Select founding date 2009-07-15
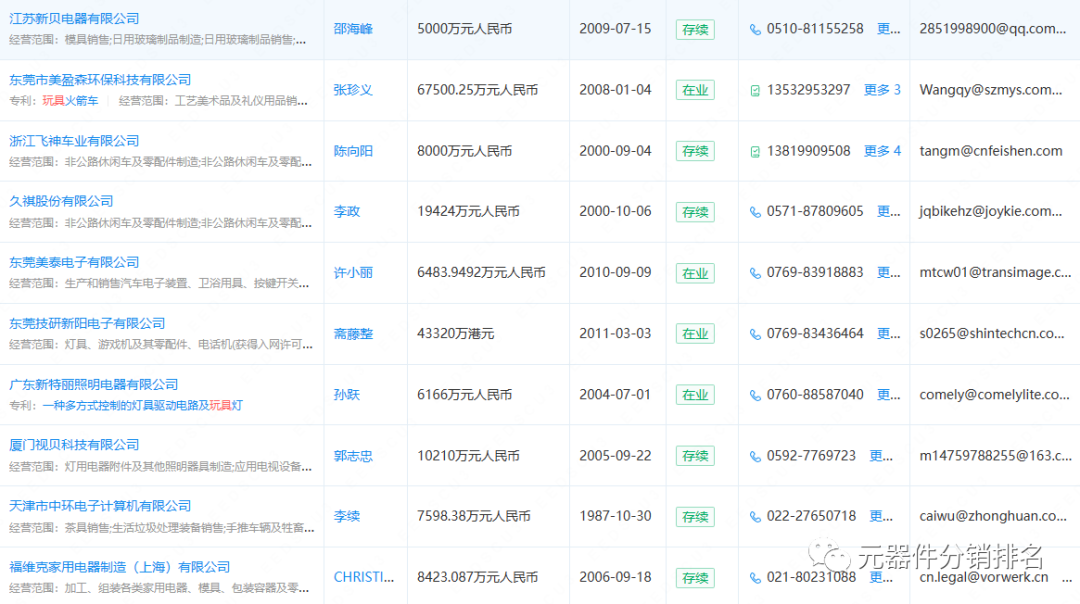Viewport: 1080px width, 604px height. pyautogui.click(x=615, y=29)
